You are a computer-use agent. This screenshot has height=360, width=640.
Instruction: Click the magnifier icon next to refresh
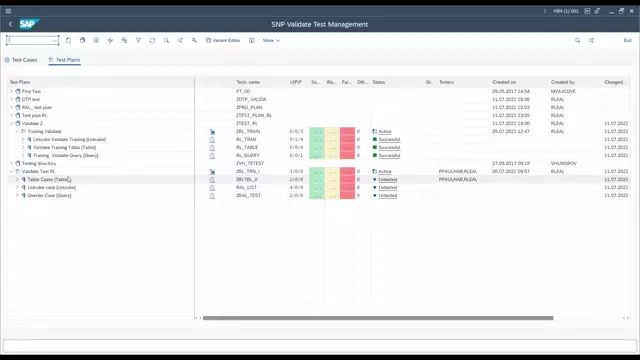click(x=167, y=40)
